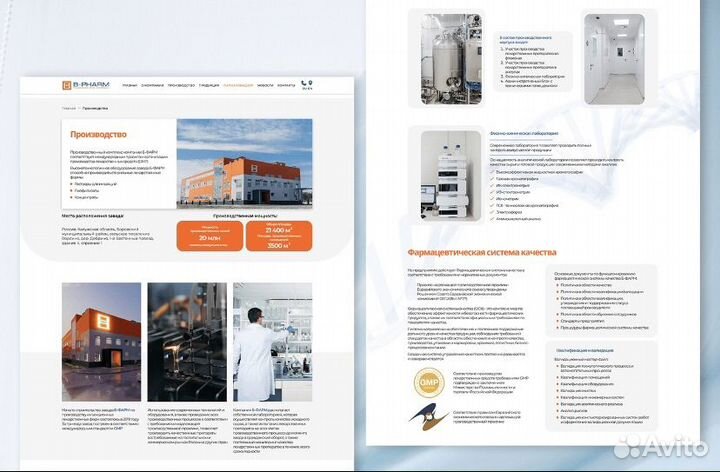Select the Производство navigation item
The image size is (720, 472).
point(181,86)
